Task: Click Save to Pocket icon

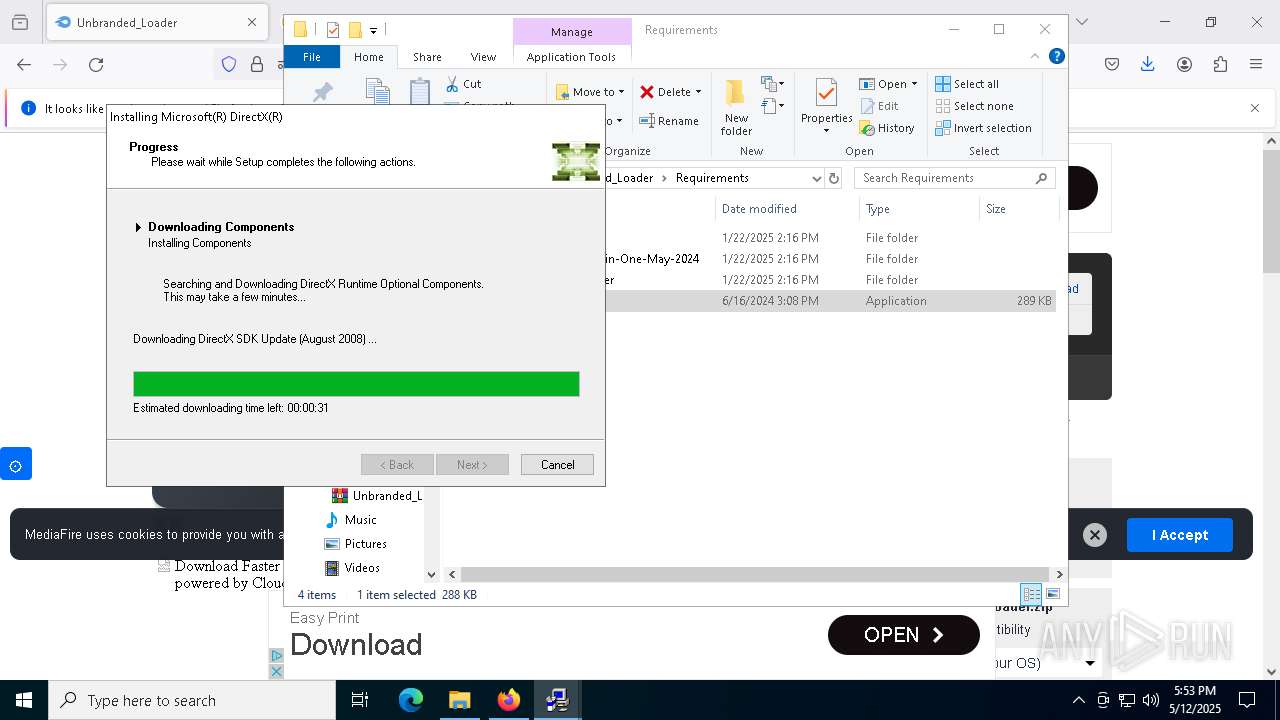Action: click(1112, 65)
